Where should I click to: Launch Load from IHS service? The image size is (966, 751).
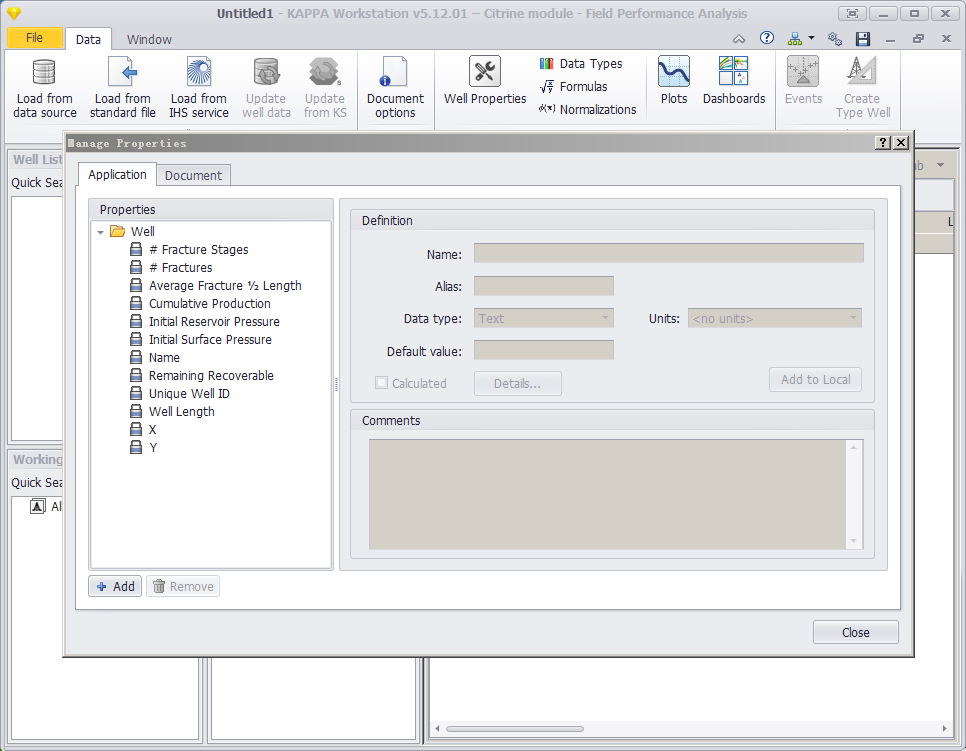pos(198,87)
